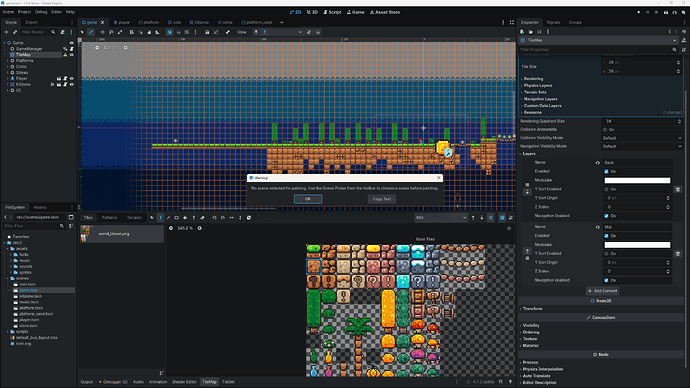Toggle visibility of the Game node
The image size is (690, 388).
click(x=72, y=43)
